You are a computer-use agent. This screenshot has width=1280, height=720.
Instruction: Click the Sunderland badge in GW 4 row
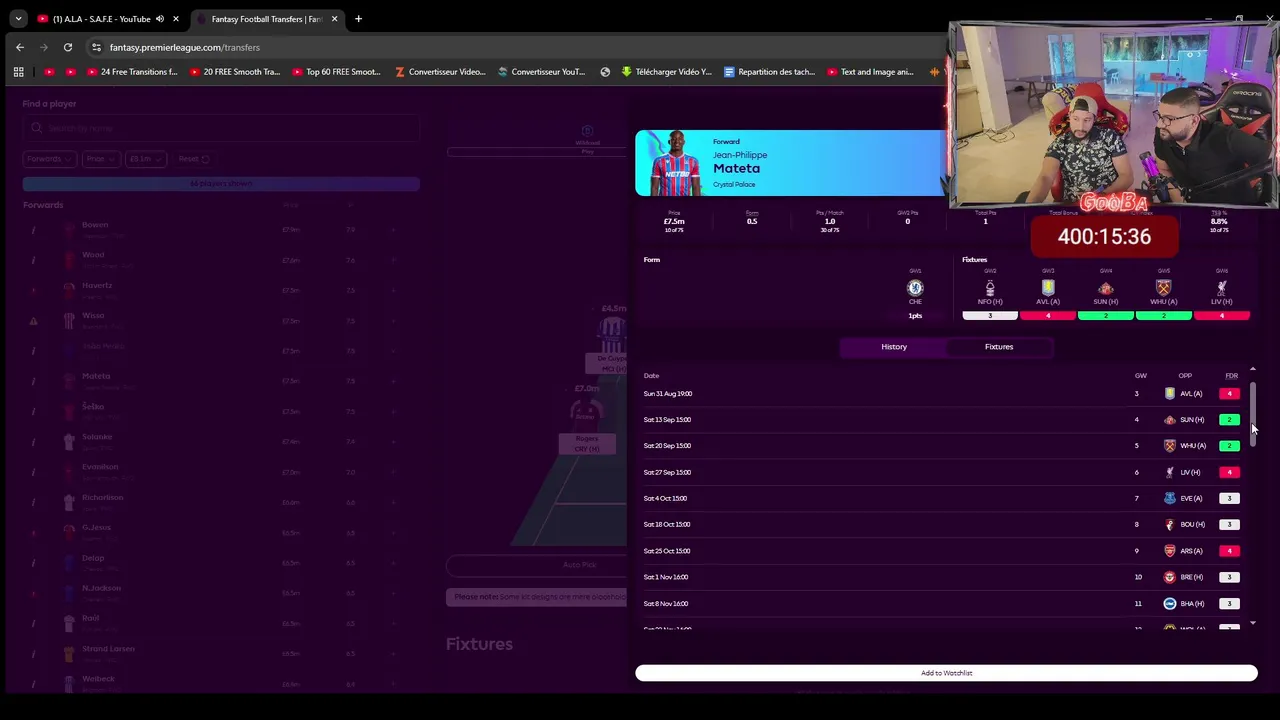pos(1170,419)
